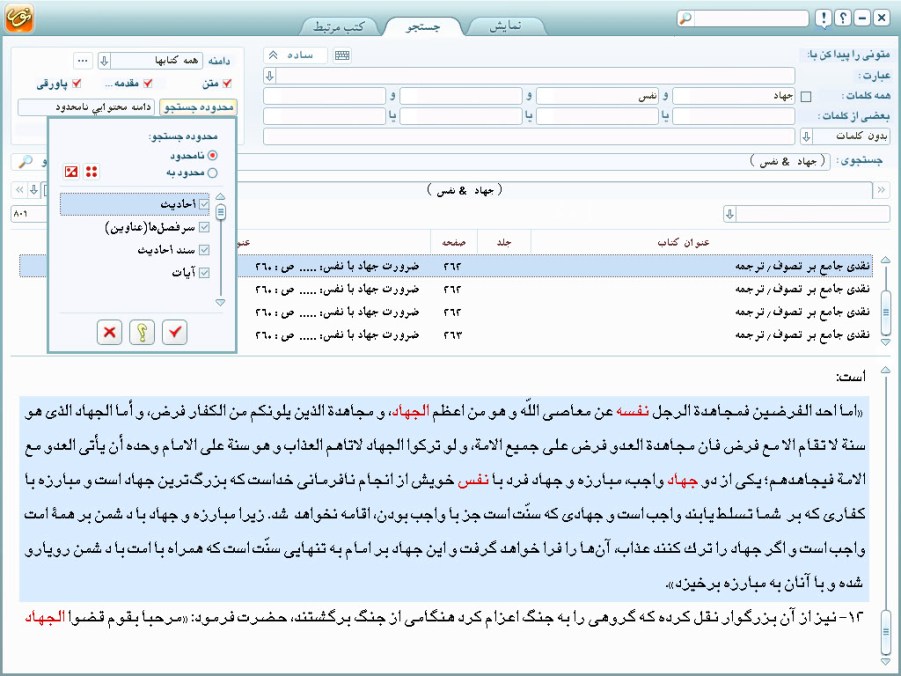901x676 pixels.
Task: Click results list scroll up arrow
Action: pos(885,260)
